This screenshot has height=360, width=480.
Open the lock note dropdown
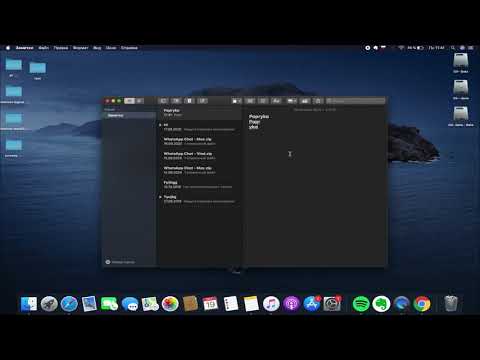point(237,101)
